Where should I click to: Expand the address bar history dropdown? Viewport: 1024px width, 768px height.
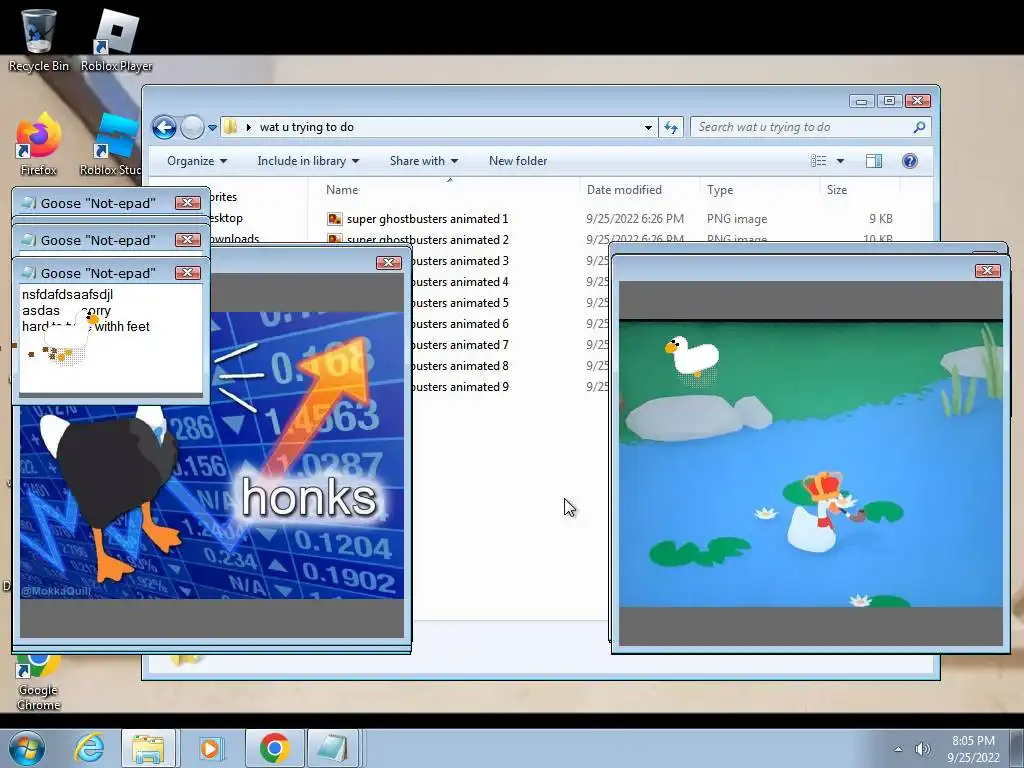pos(648,127)
